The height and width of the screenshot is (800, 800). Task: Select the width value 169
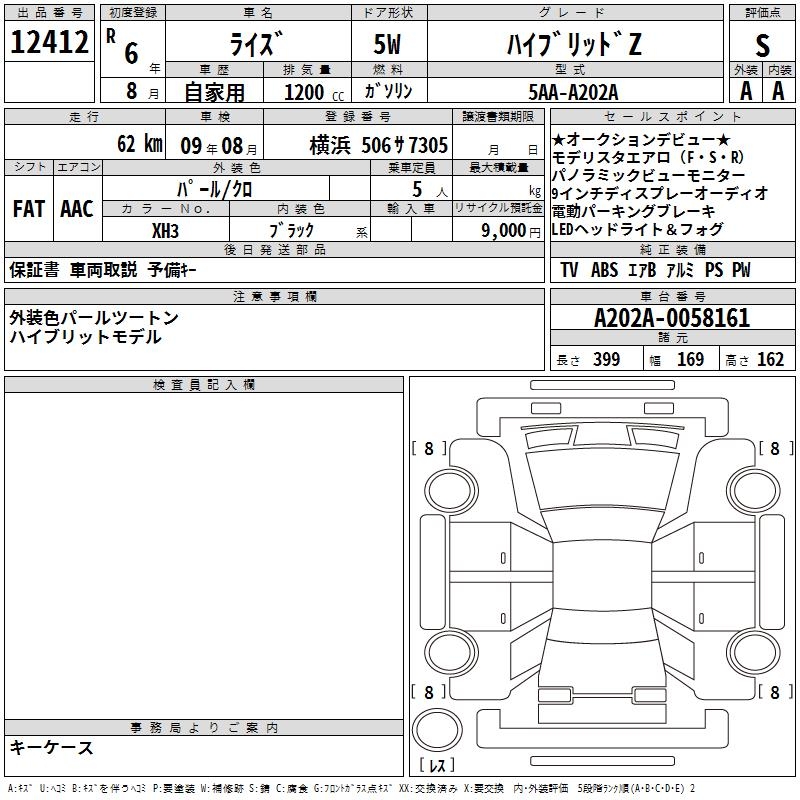(x=690, y=359)
